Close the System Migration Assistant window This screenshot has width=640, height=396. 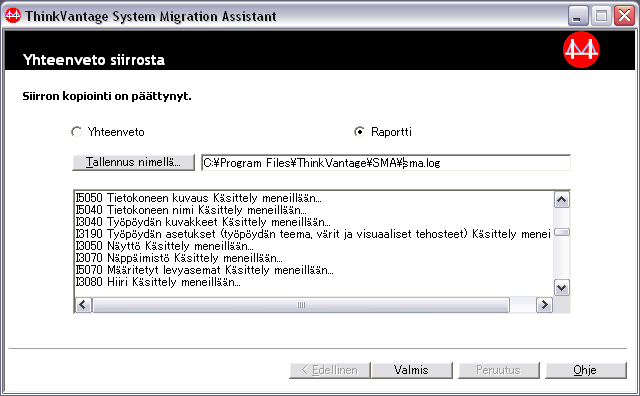(x=624, y=16)
